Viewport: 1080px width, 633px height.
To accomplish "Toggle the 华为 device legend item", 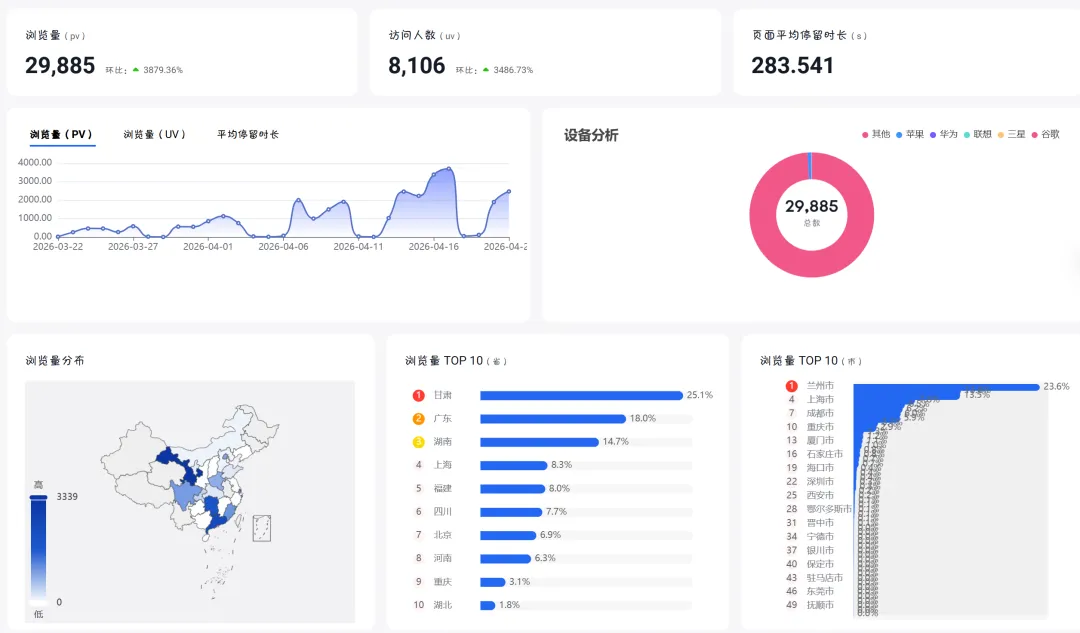I will 944,134.
